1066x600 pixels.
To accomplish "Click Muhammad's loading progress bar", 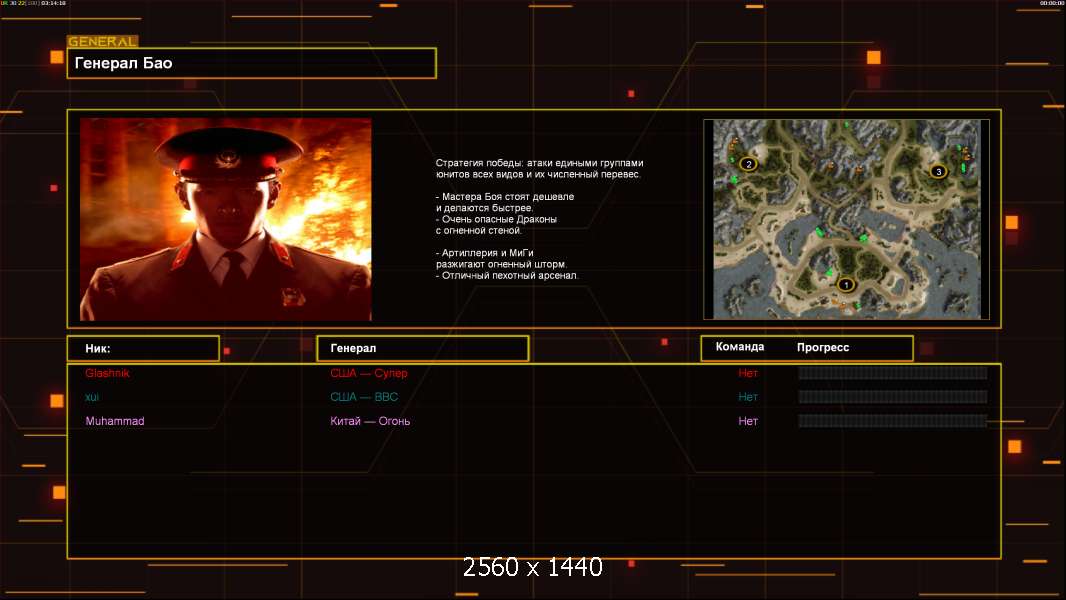I will point(893,421).
